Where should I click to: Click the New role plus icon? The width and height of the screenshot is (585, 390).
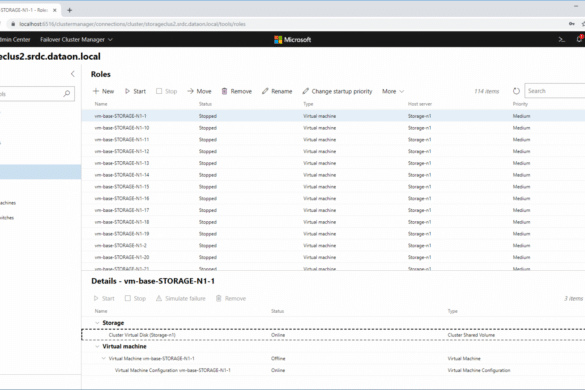click(x=96, y=91)
